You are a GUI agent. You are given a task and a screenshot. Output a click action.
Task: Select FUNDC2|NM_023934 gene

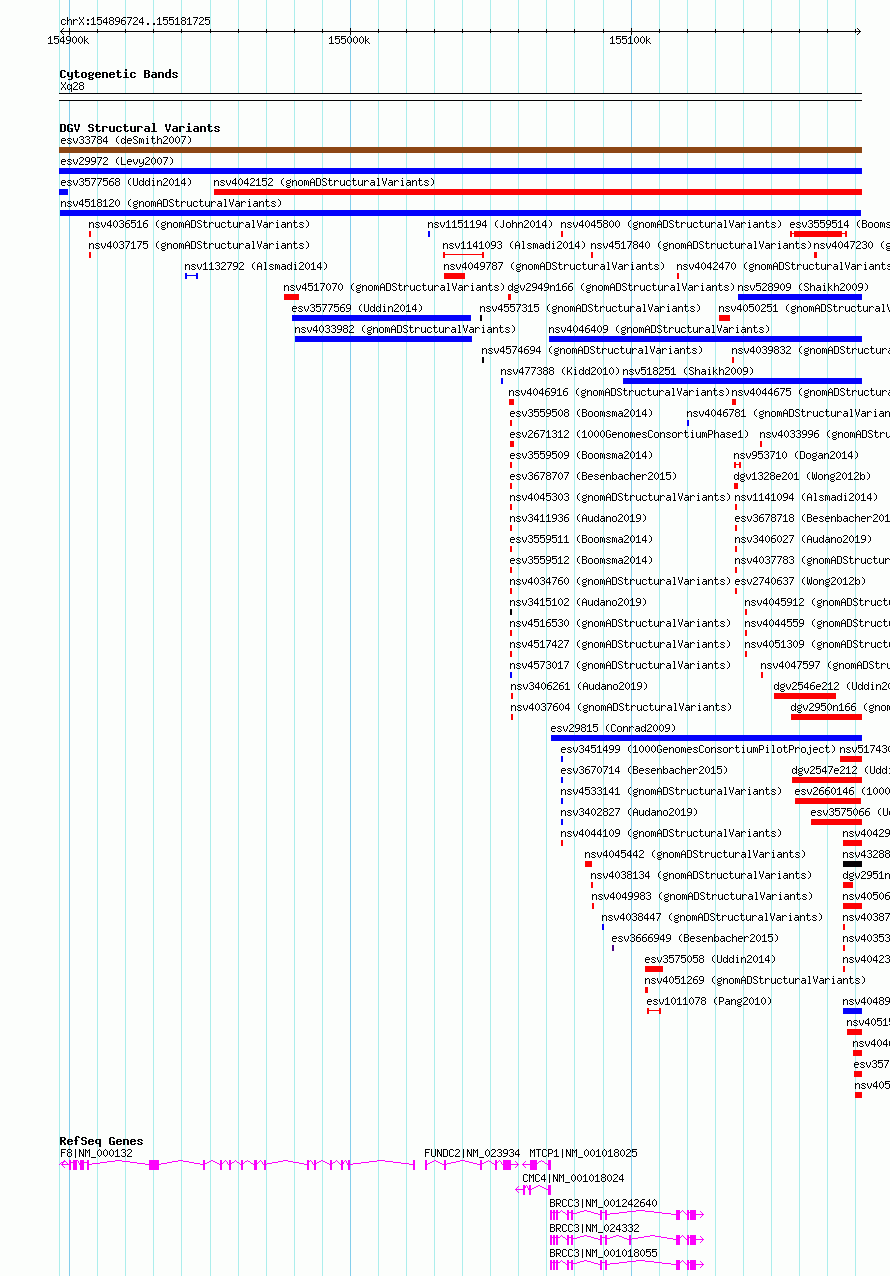point(472,1154)
